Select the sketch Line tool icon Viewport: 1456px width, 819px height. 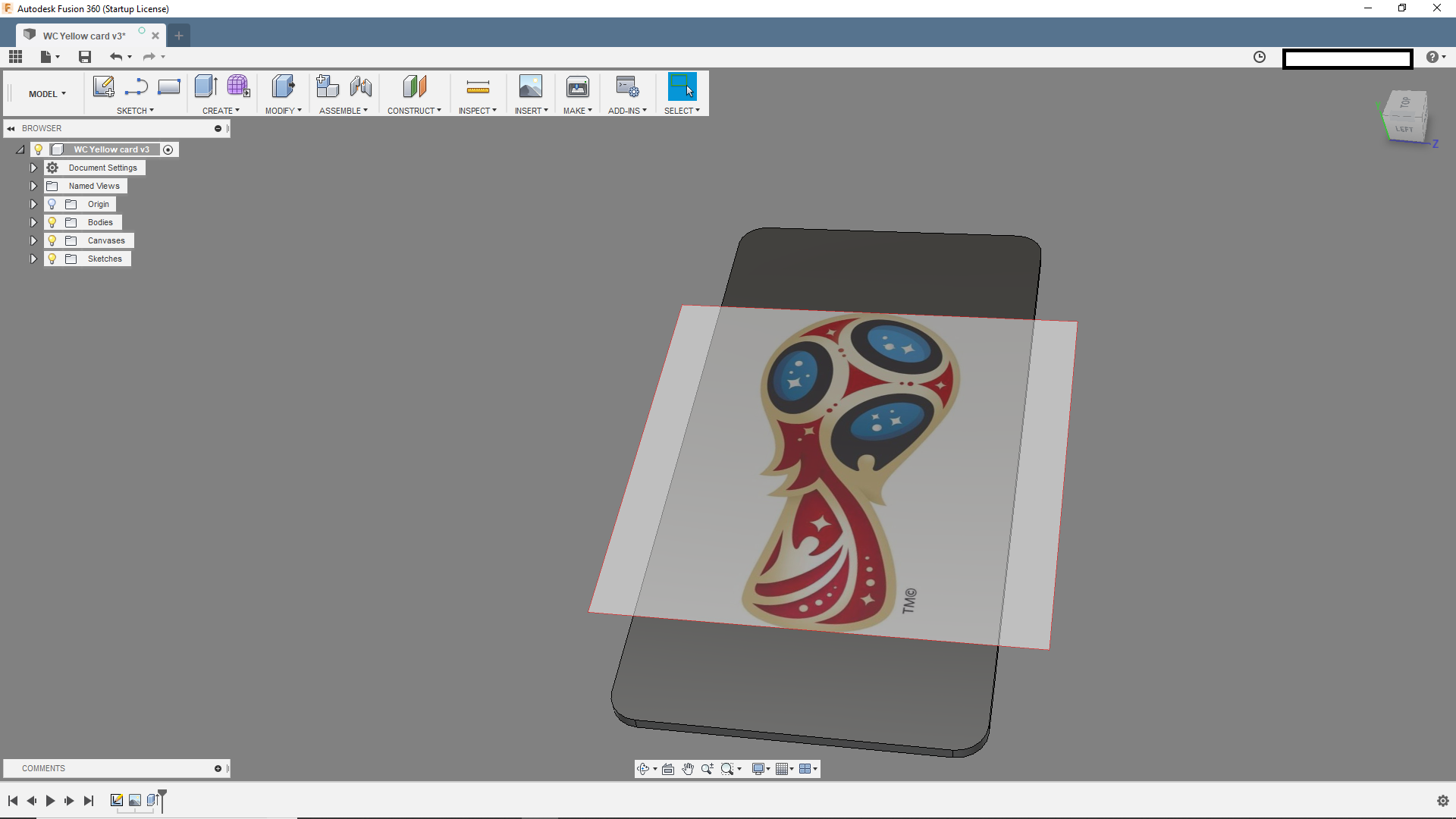point(136,86)
